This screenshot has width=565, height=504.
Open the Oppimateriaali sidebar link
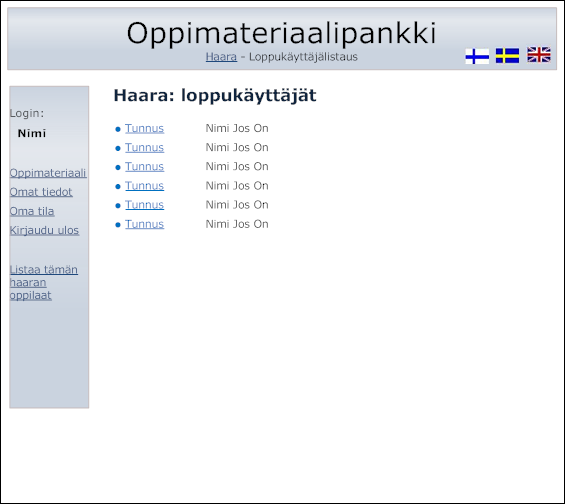[48, 173]
